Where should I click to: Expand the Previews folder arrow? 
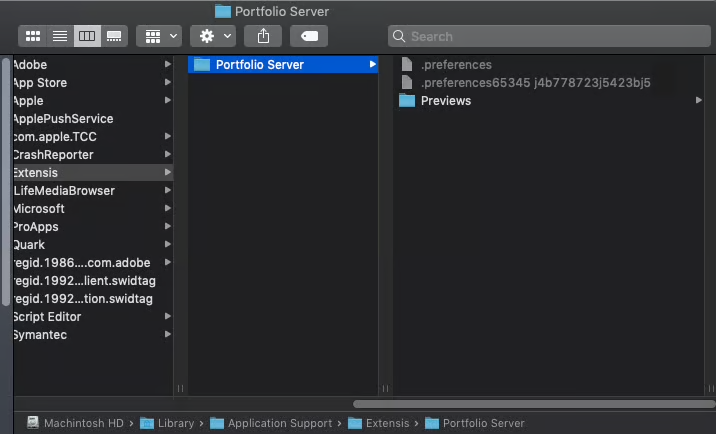click(x=698, y=100)
